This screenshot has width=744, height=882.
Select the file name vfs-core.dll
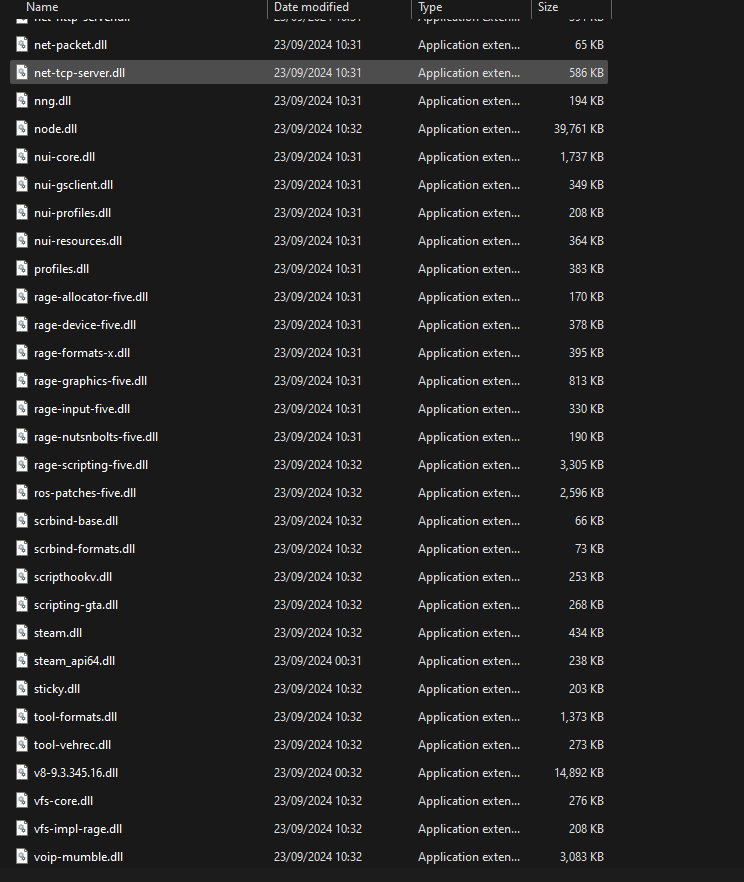click(64, 801)
